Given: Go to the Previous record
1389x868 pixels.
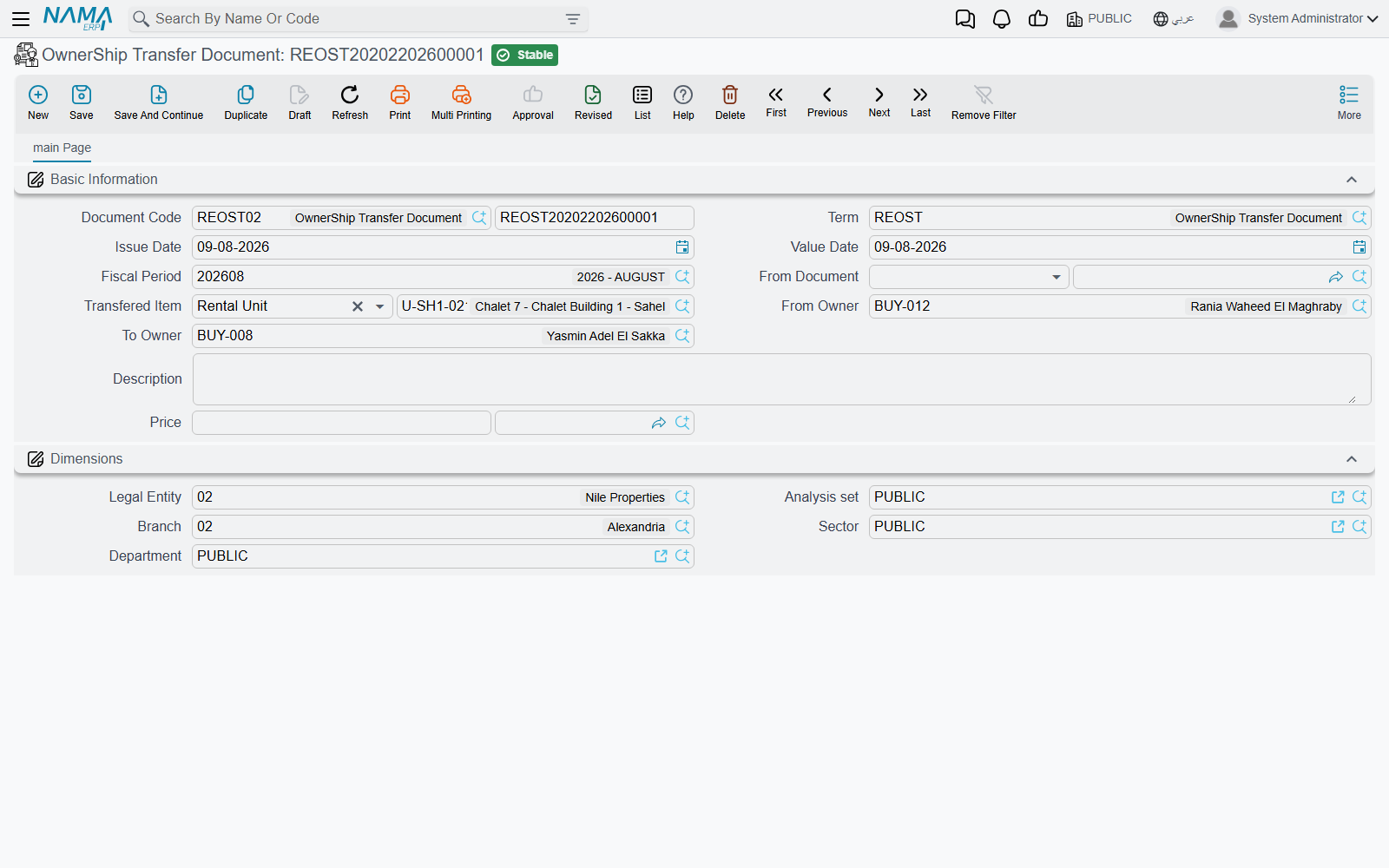Looking at the screenshot, I should point(827,101).
